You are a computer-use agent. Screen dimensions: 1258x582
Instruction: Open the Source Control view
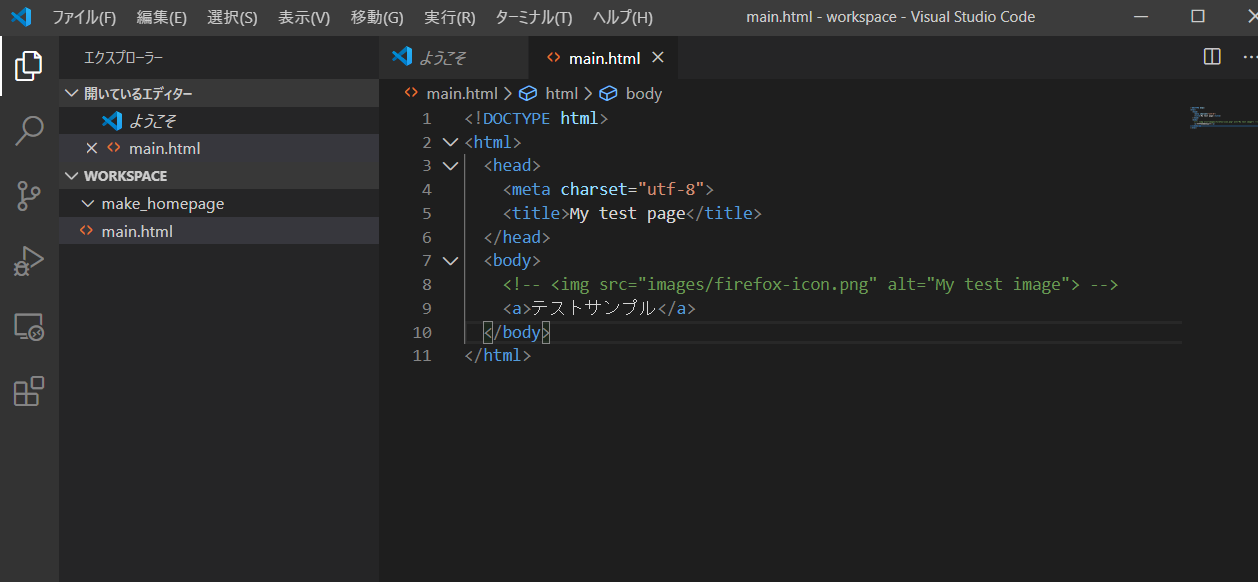(x=29, y=196)
